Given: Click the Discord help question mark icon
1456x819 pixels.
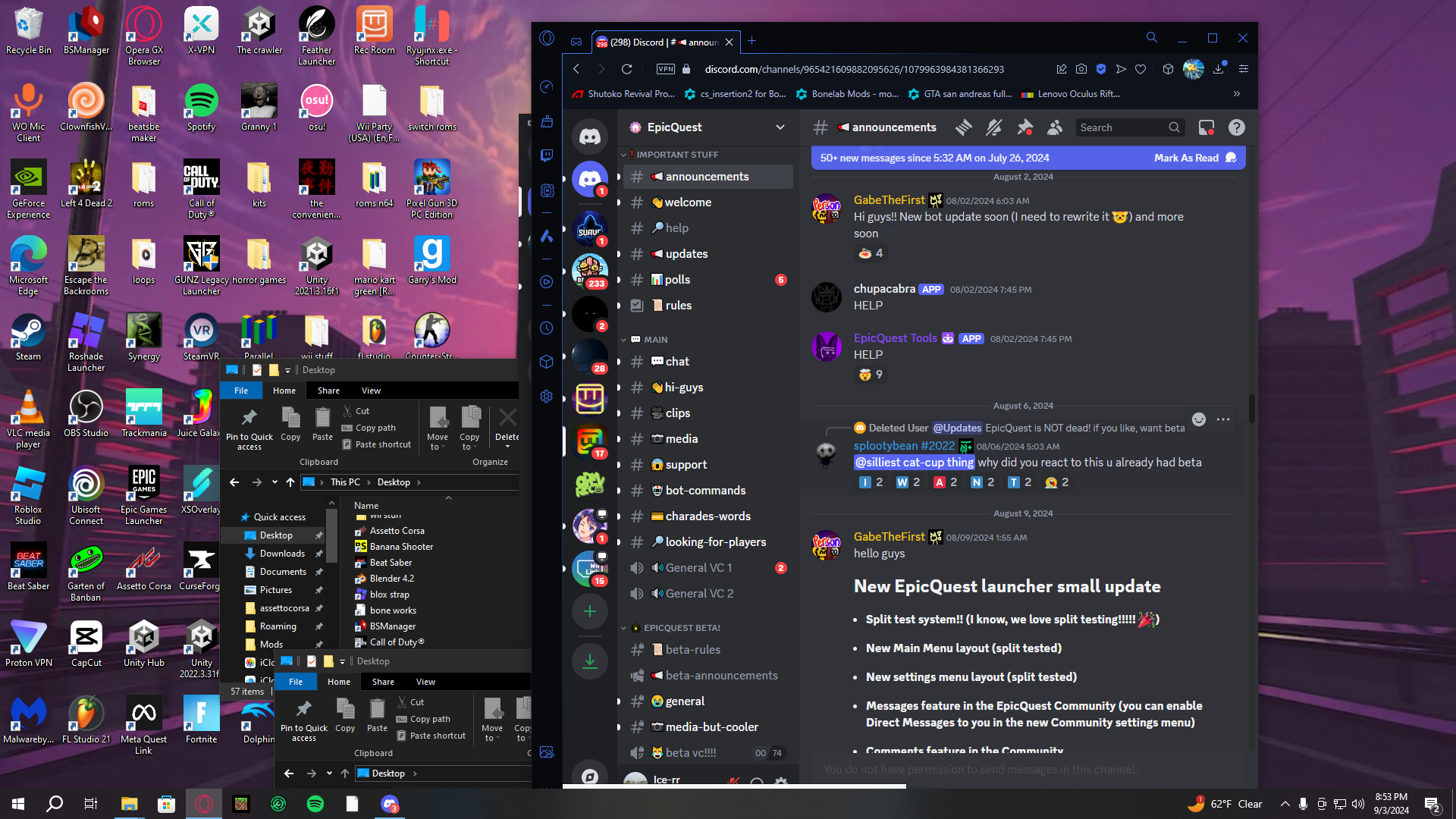Looking at the screenshot, I should click(1236, 127).
